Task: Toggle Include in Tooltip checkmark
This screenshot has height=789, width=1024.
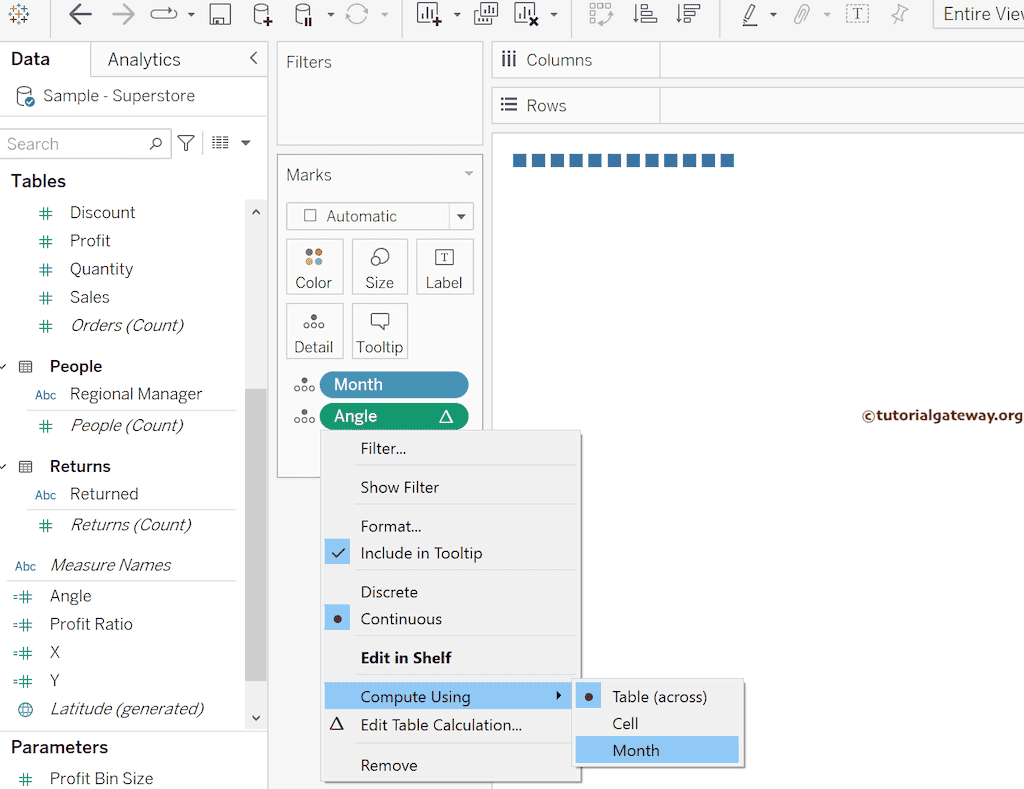Action: (x=421, y=553)
